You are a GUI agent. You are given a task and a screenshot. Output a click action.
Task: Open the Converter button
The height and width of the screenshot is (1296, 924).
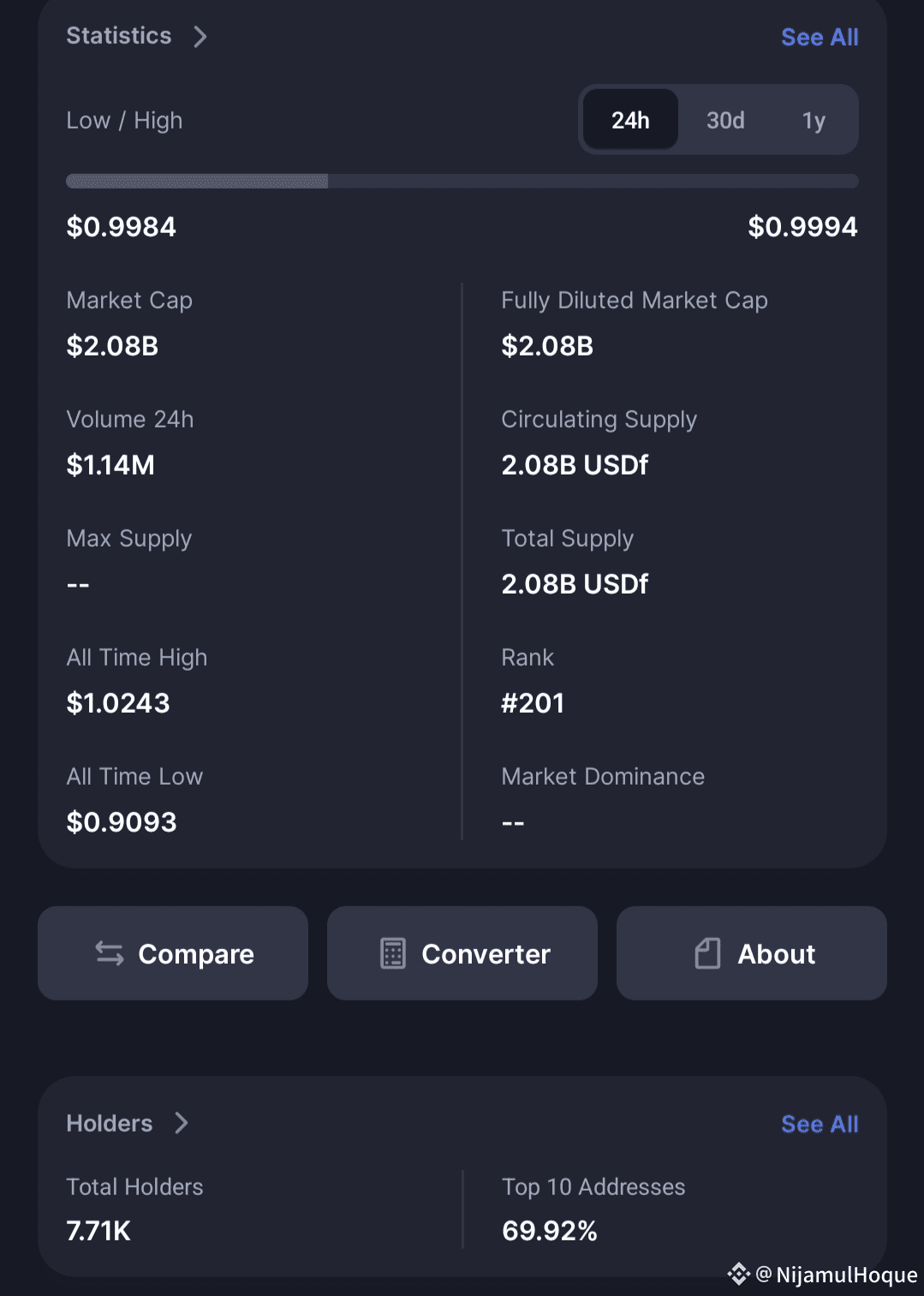click(462, 953)
